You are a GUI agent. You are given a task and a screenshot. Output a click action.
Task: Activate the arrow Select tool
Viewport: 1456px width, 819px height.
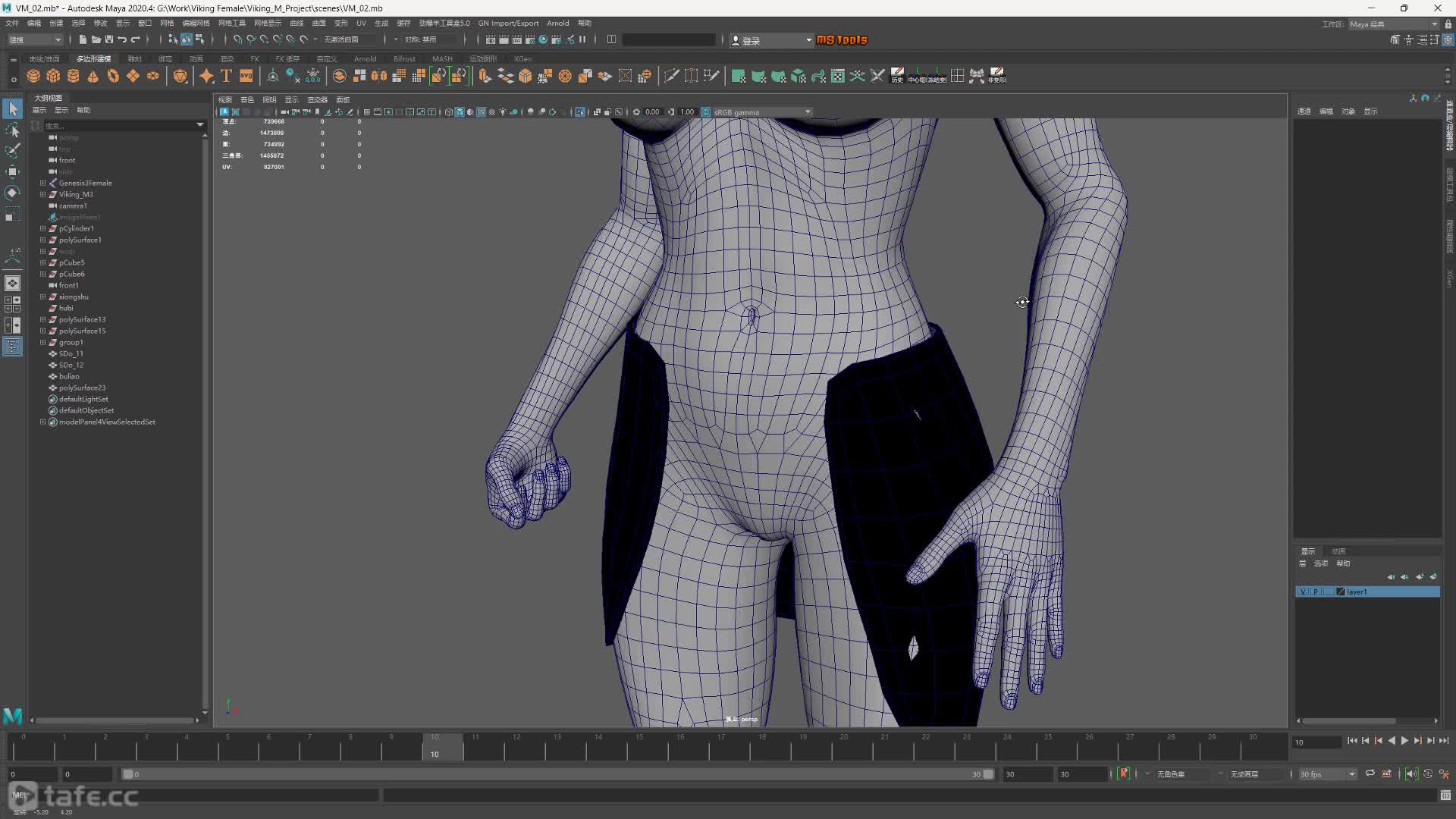[12, 108]
